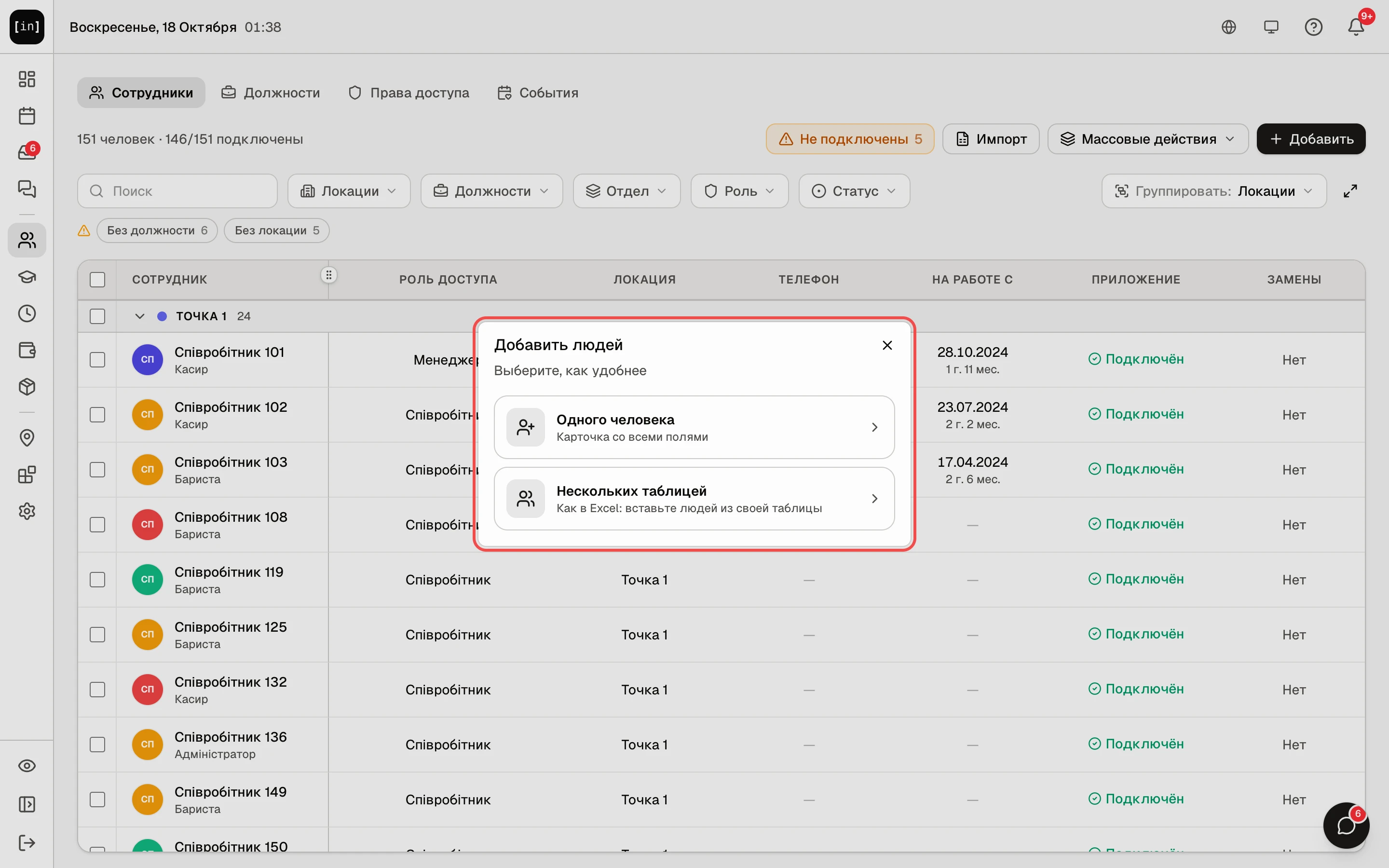Choose Одного человека option in dialog
Viewport: 1389px width, 868px height.
tap(694, 427)
